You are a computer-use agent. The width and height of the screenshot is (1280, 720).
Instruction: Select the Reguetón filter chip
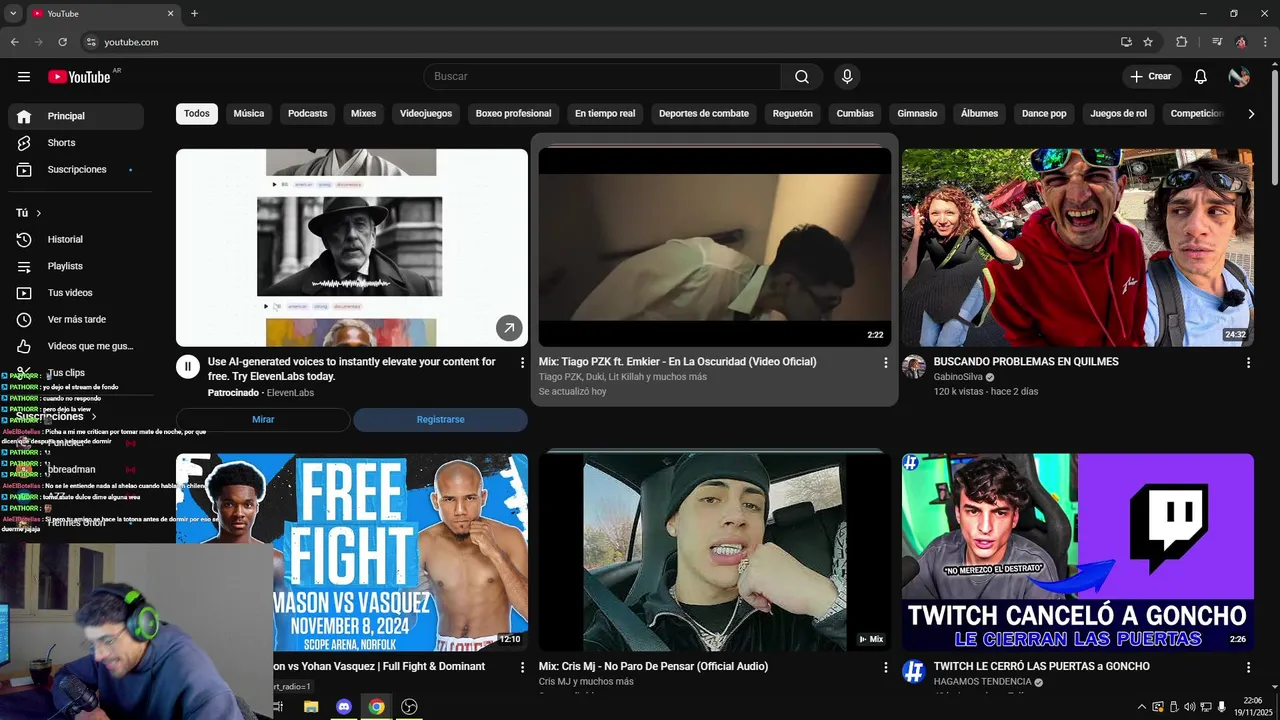[793, 114]
